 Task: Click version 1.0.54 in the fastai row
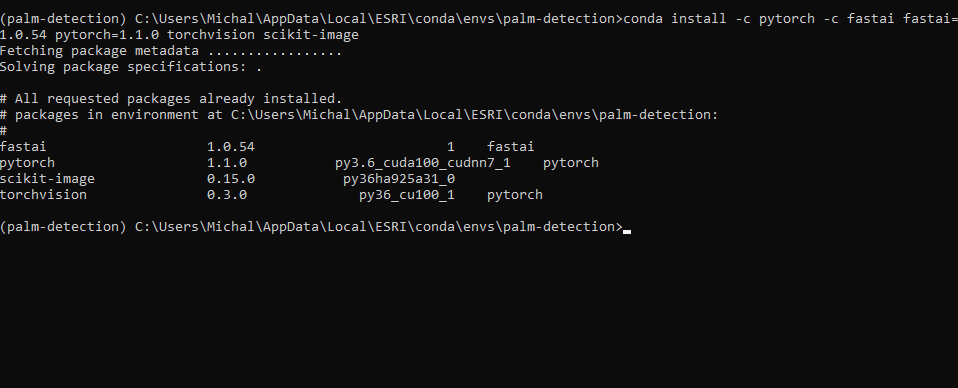(231, 147)
